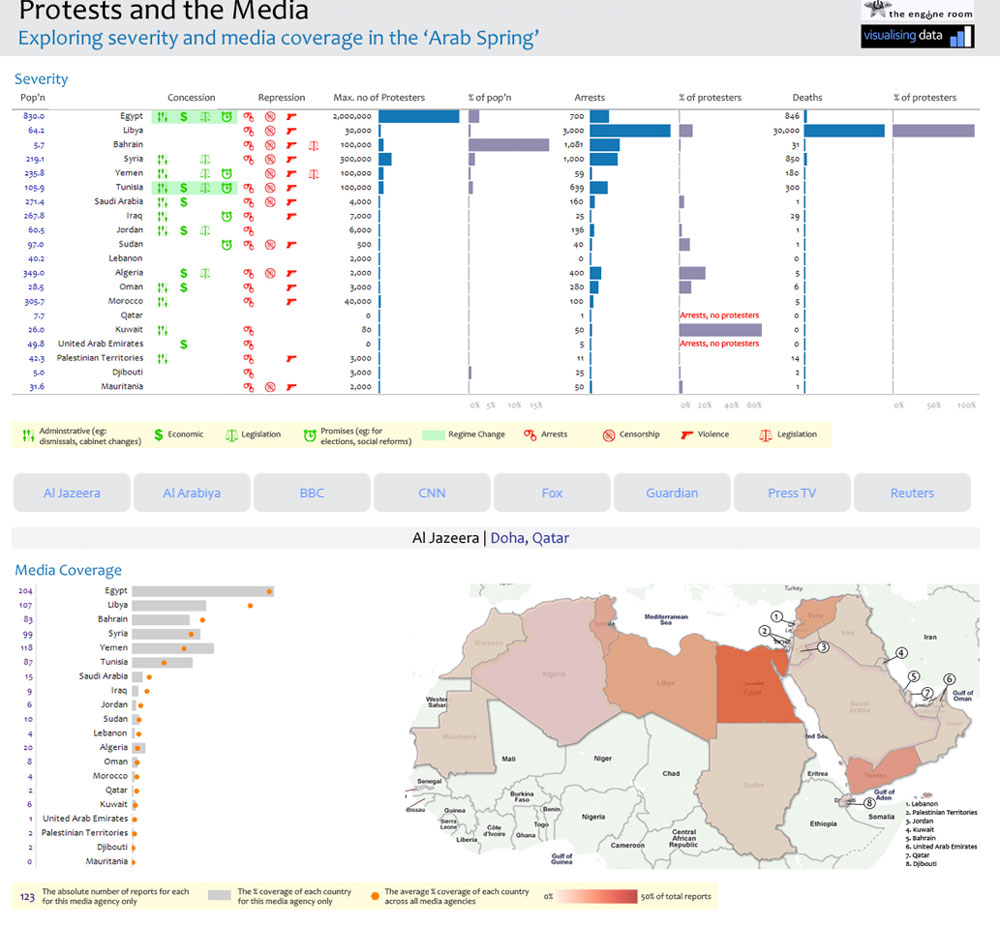Screen dimensions: 1000x927
Task: Click map marker number 6 near Gulf of Oman
Action: [x=949, y=679]
